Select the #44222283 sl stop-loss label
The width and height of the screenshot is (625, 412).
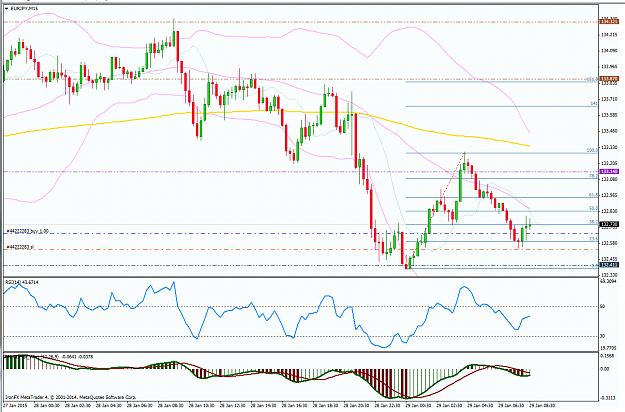[x=20, y=247]
